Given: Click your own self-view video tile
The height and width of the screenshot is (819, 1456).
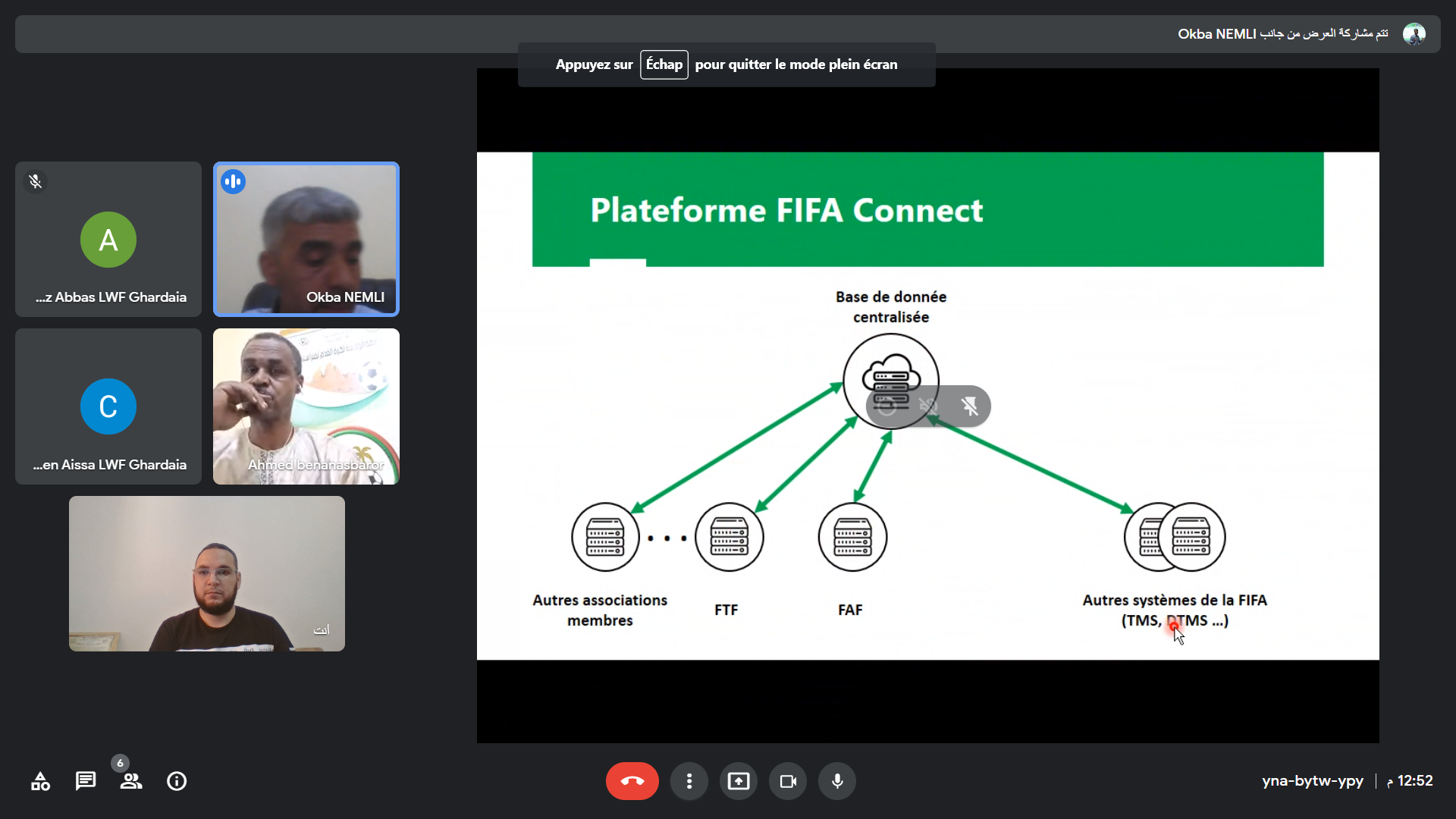Looking at the screenshot, I should click(x=206, y=574).
